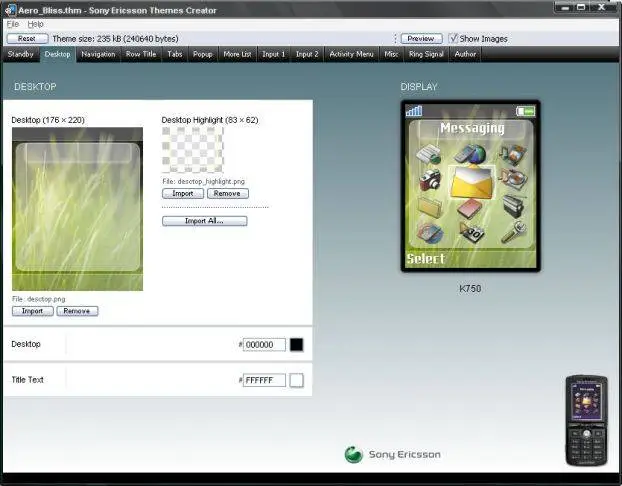Screen dimensions: 622x486
Task: Select the yellow Messaging envelope icon
Action: [x=472, y=182]
